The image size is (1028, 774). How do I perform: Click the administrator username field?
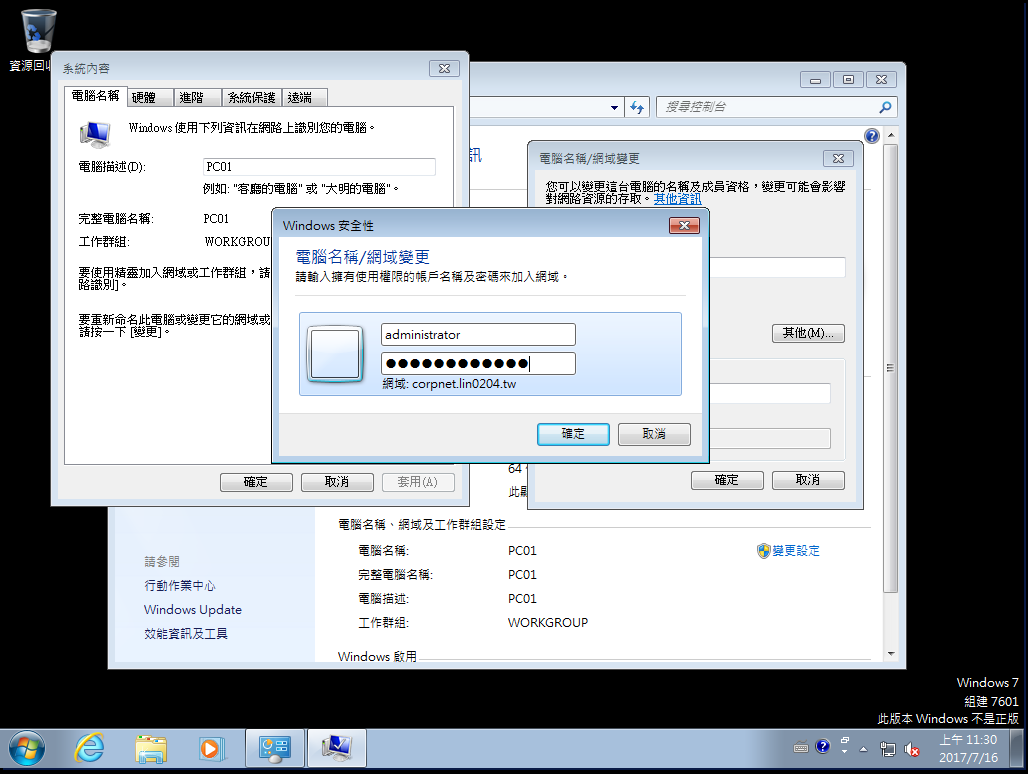(478, 334)
